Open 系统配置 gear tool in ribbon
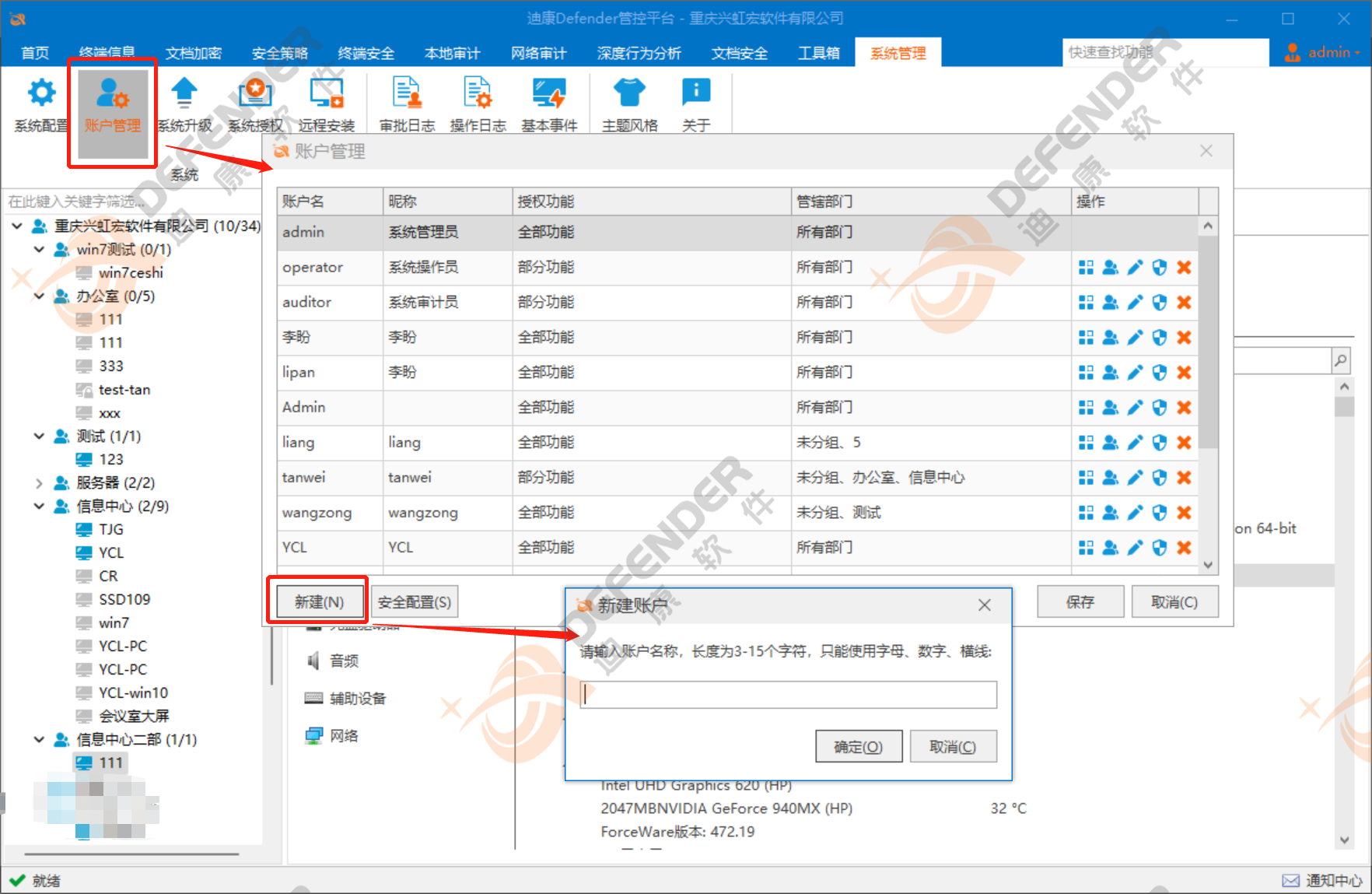 pyautogui.click(x=41, y=105)
